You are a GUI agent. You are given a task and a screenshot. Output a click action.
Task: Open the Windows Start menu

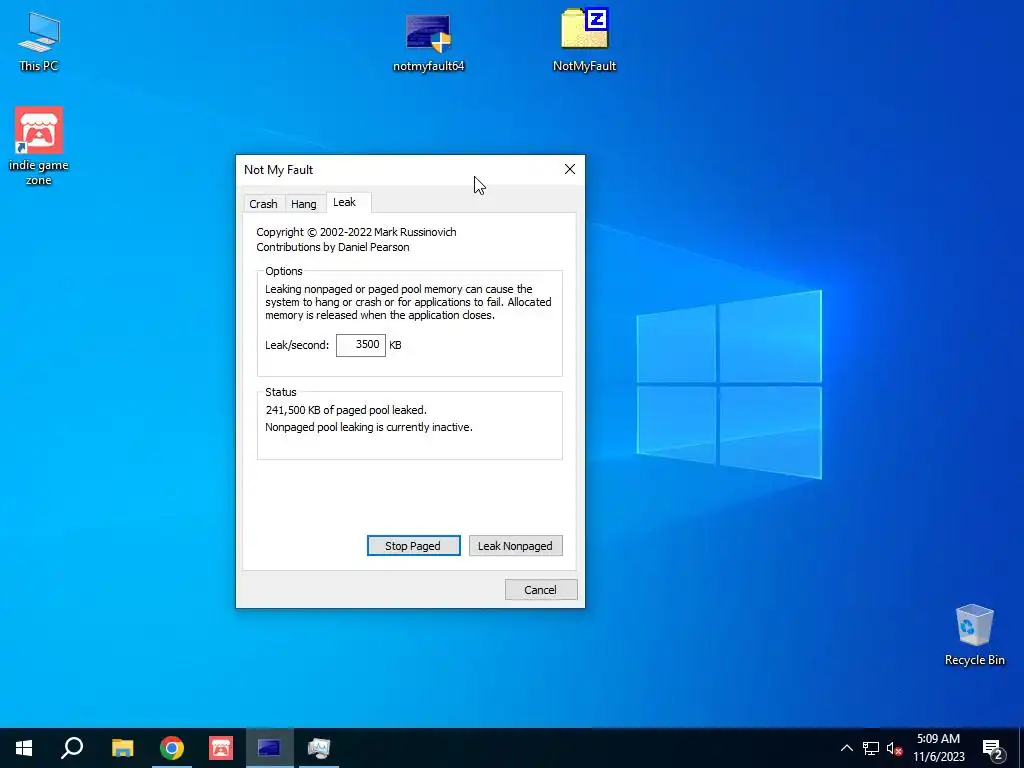pos(24,748)
